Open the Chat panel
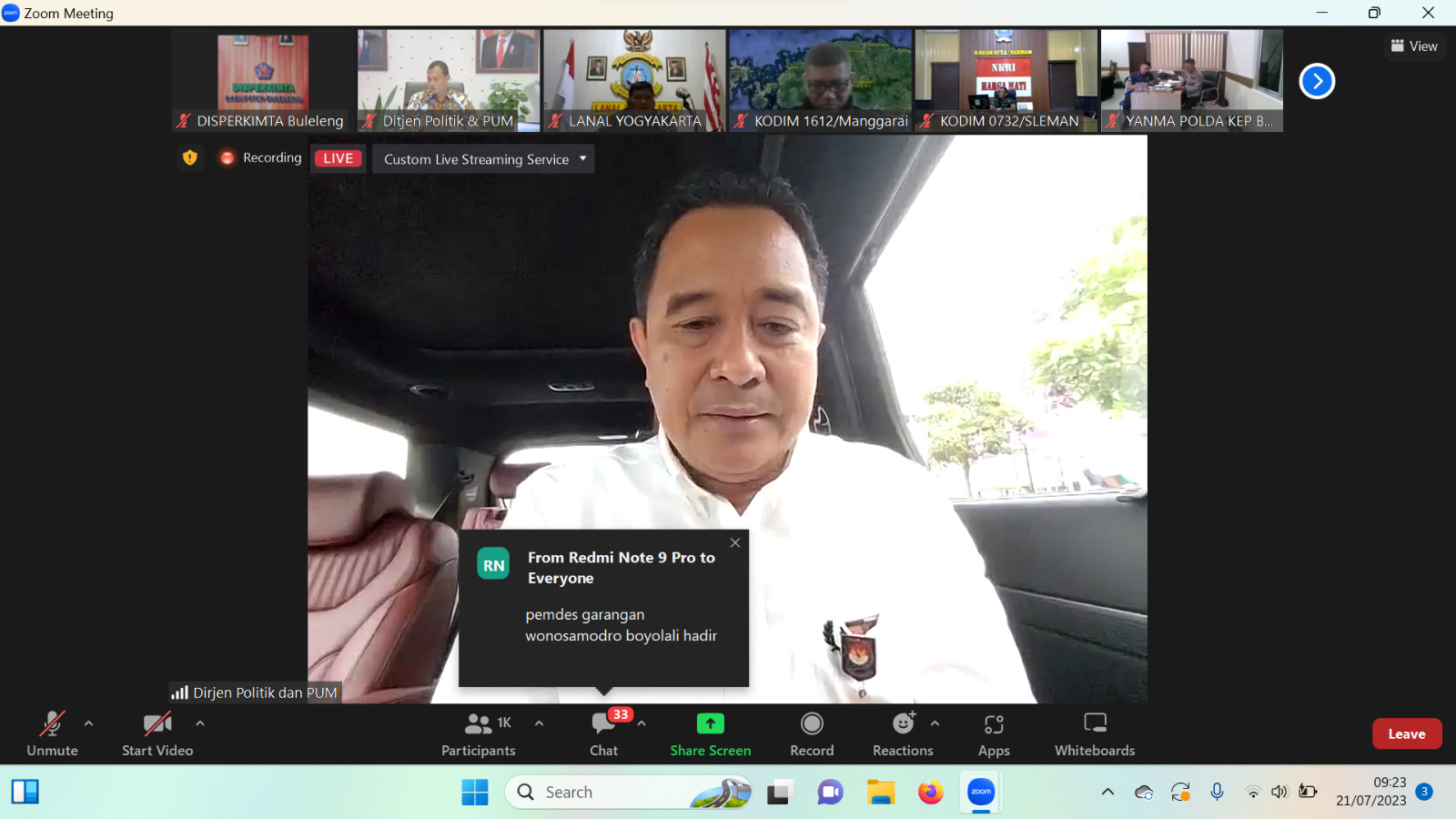 pos(603,733)
